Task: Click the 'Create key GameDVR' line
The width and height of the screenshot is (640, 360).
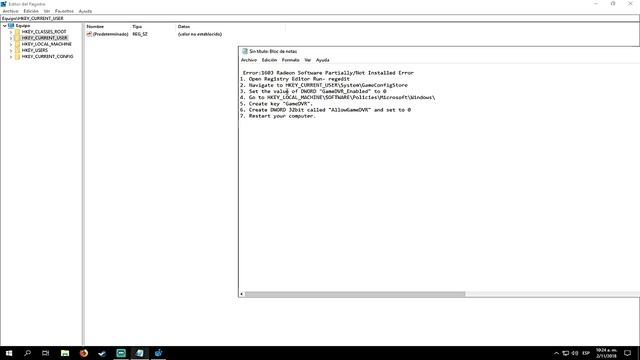Action: pos(276,104)
